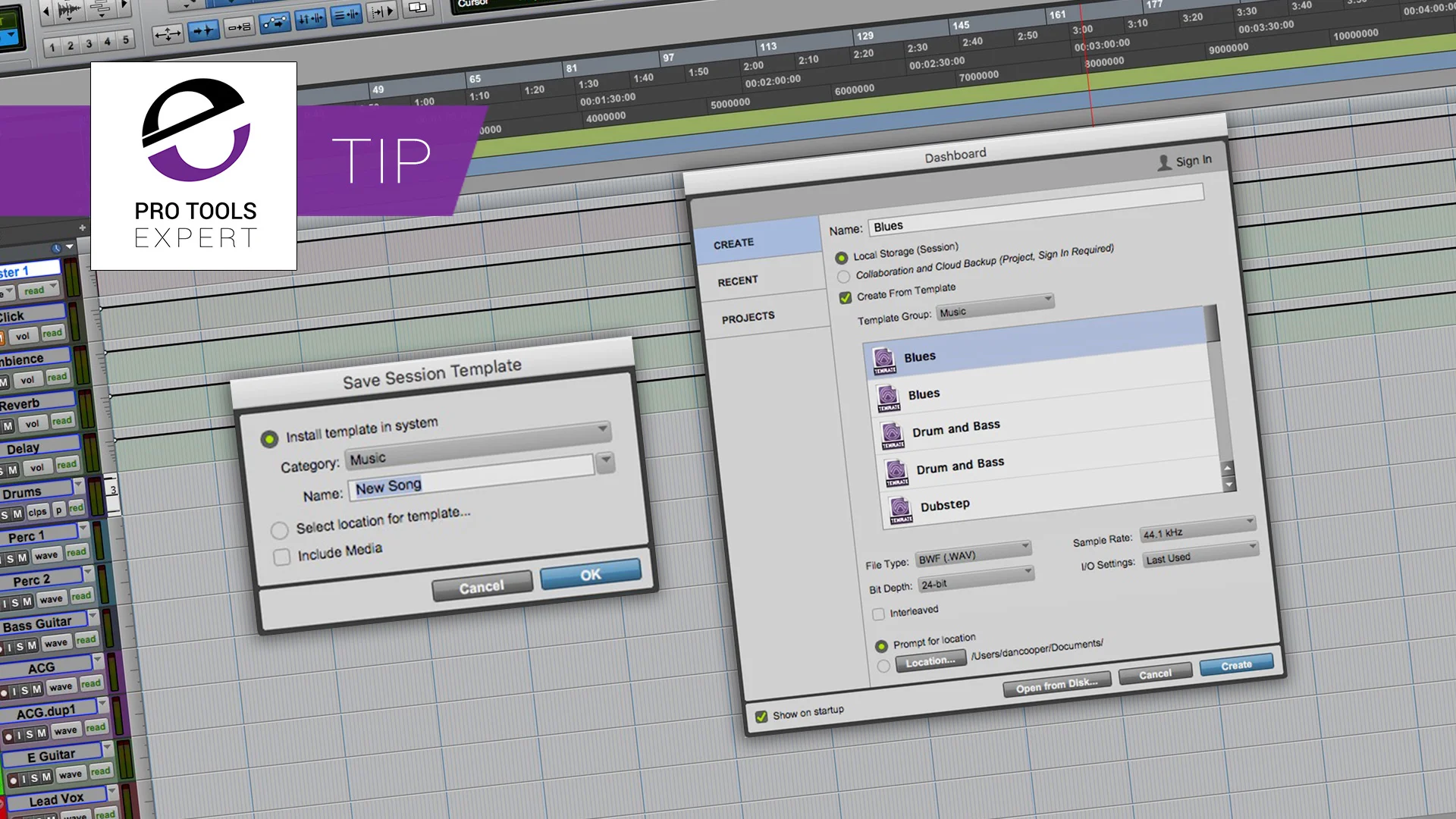
Task: Switch to the RECENT tab
Action: point(736,280)
